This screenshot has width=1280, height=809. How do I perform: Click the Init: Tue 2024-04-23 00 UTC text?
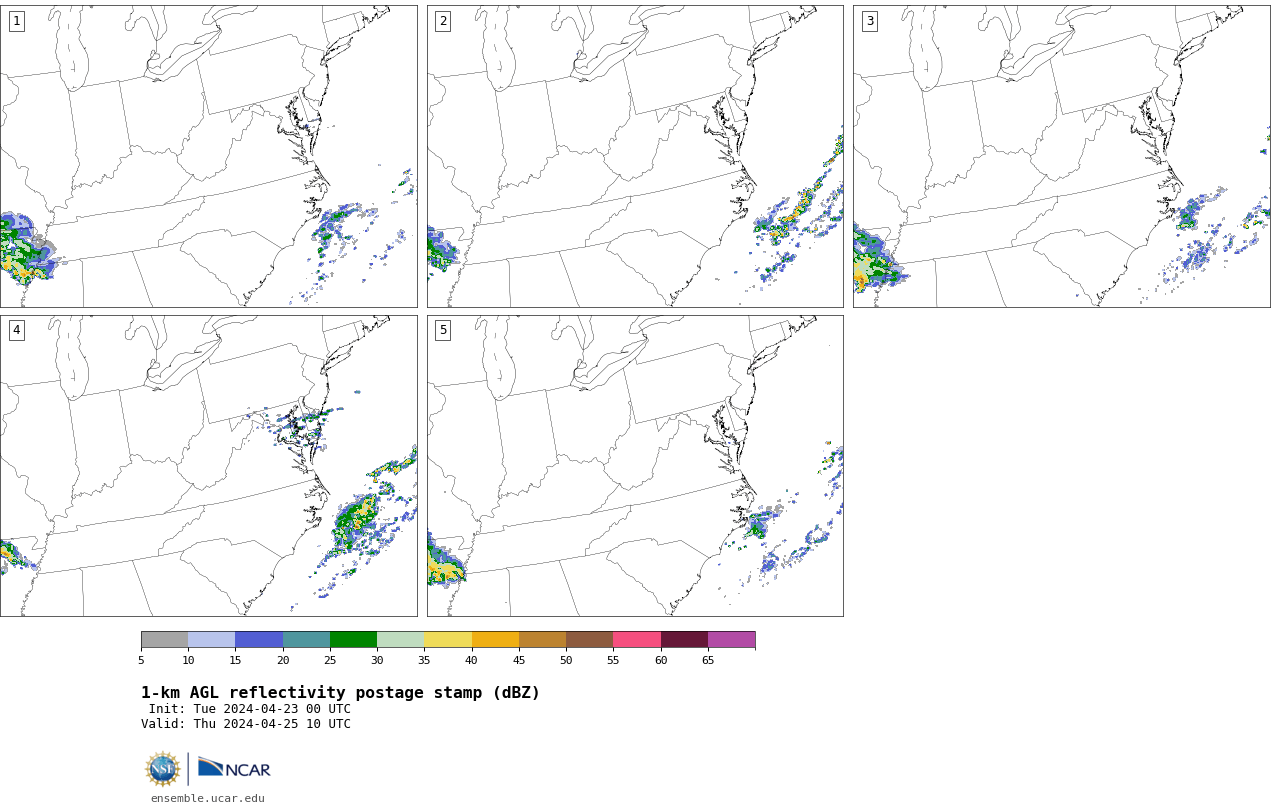coord(250,709)
